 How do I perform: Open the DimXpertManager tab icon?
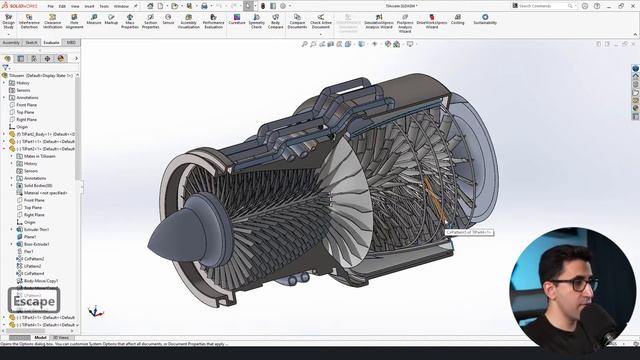47,59
